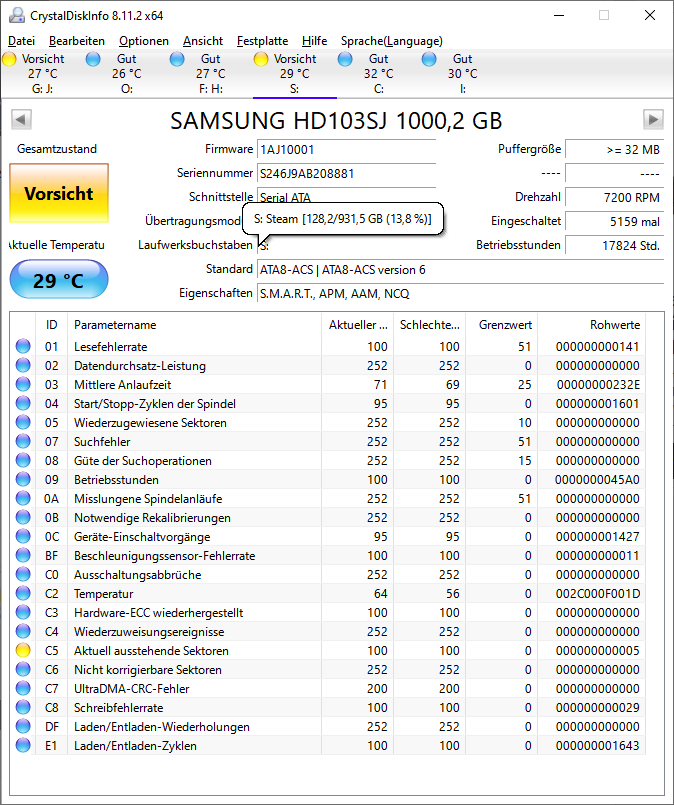Click the status icon for Datendurchsatz-Leistung
The width and height of the screenshot is (674, 805).
pos(23,366)
